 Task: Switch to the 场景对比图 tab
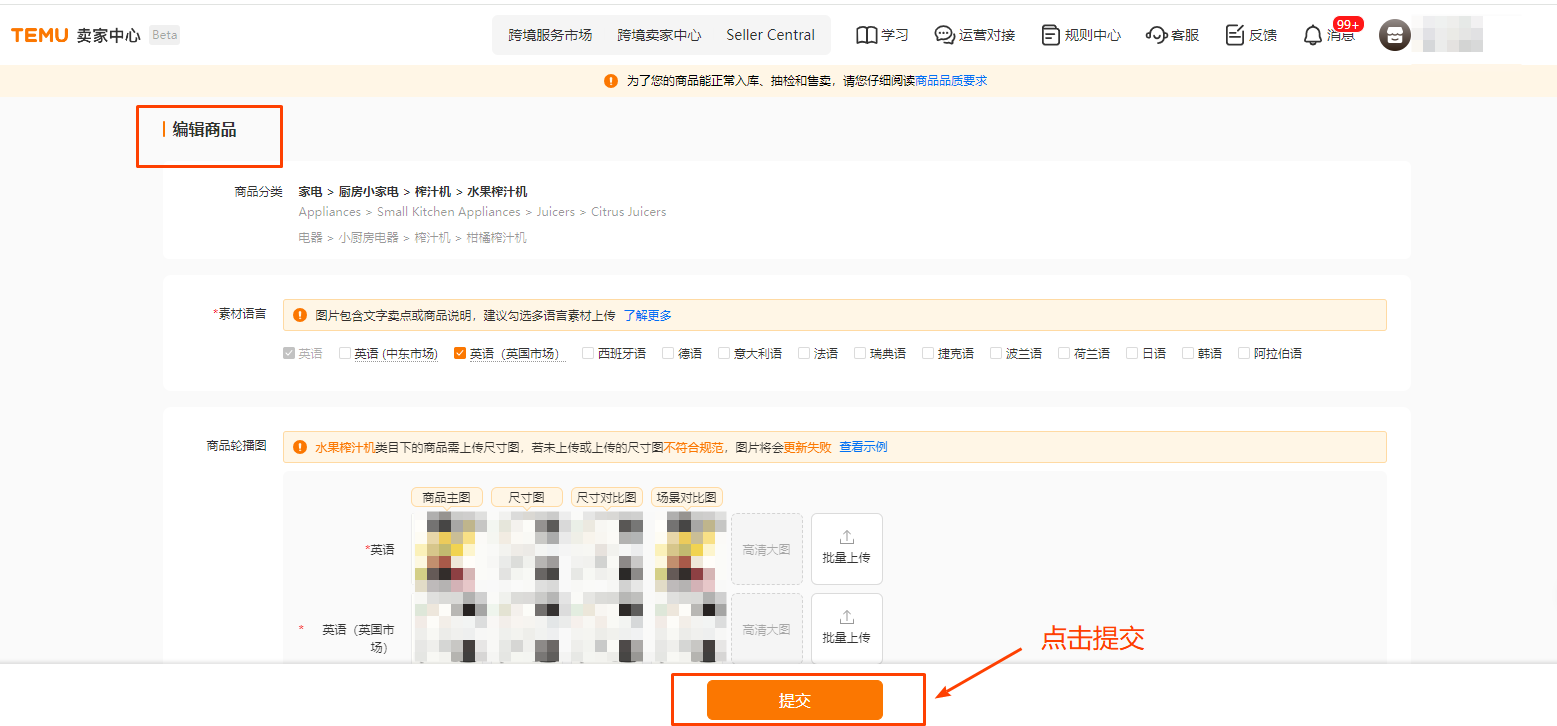(x=687, y=496)
